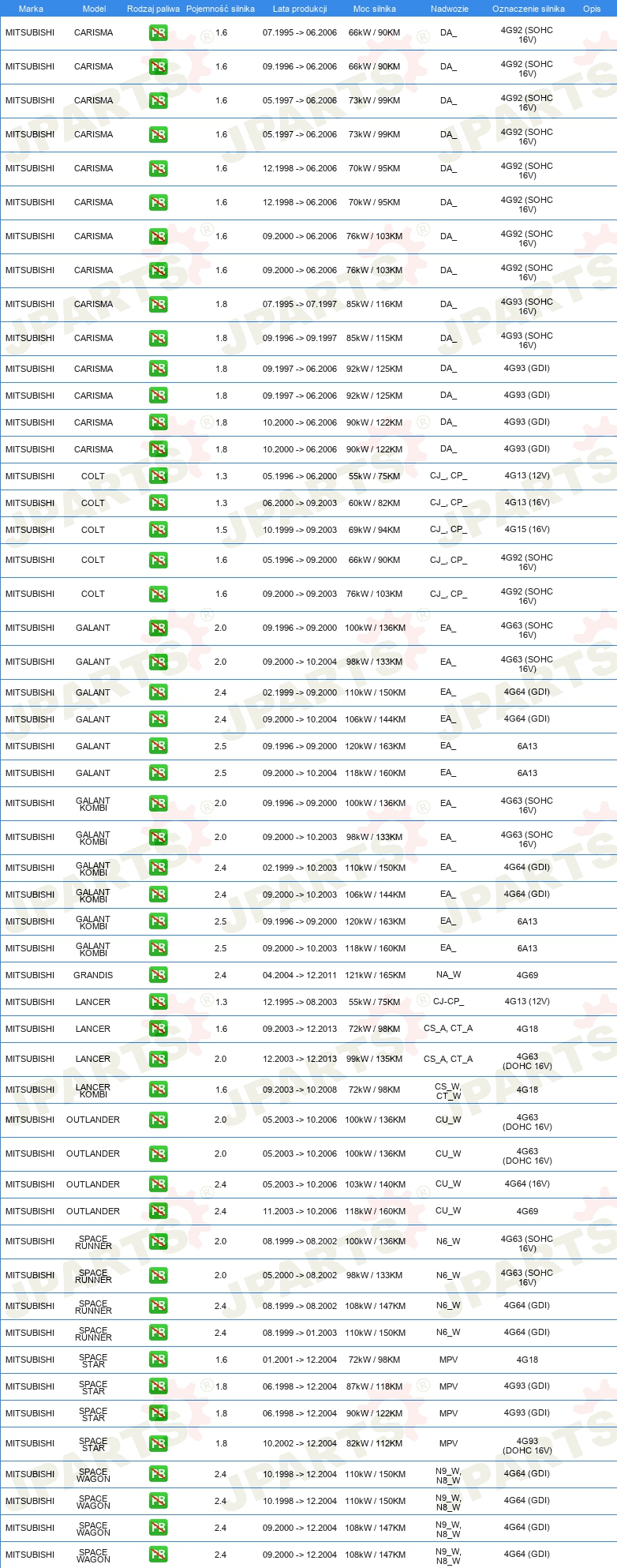Click the fuel icon in the SPACE STAR 82kW row
Image resolution: width=617 pixels, height=1568 pixels.
tap(158, 1443)
